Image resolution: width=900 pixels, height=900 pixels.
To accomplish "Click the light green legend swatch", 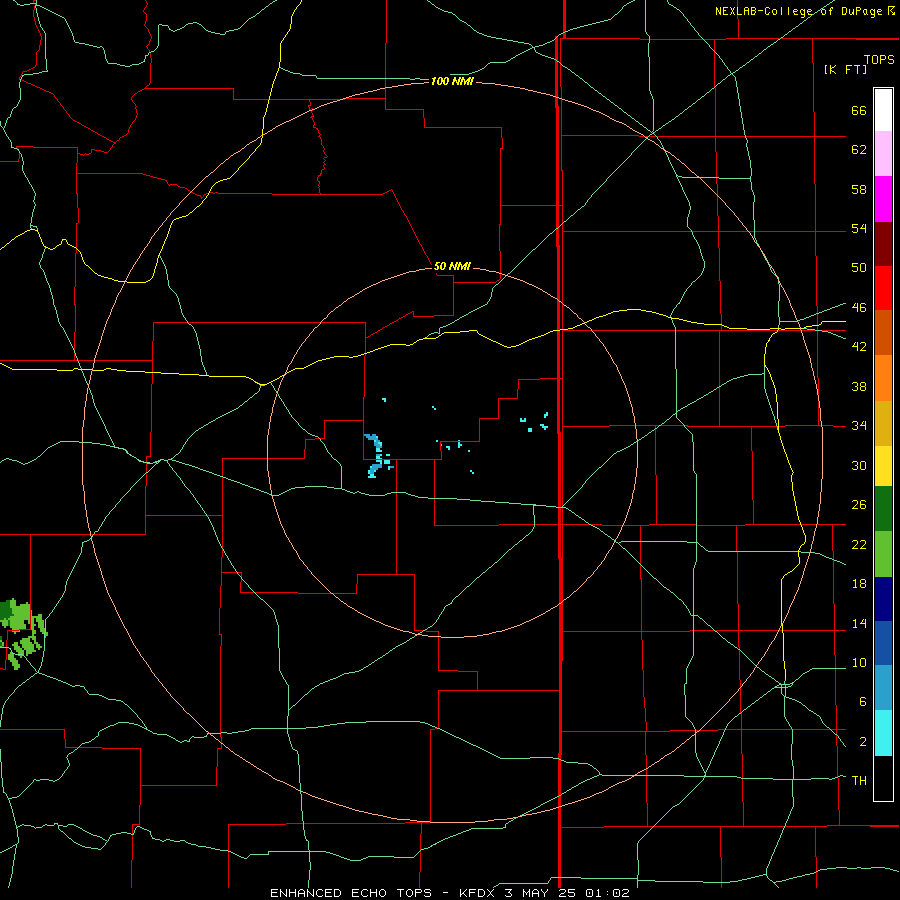I will click(883, 554).
